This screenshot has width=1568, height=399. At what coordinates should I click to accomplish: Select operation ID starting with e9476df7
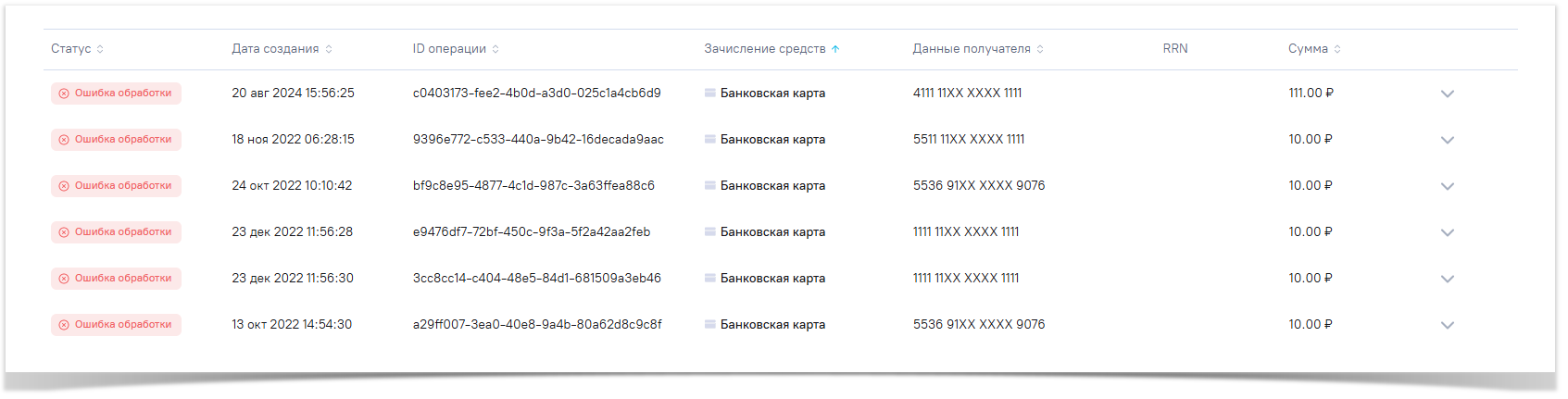[531, 232]
